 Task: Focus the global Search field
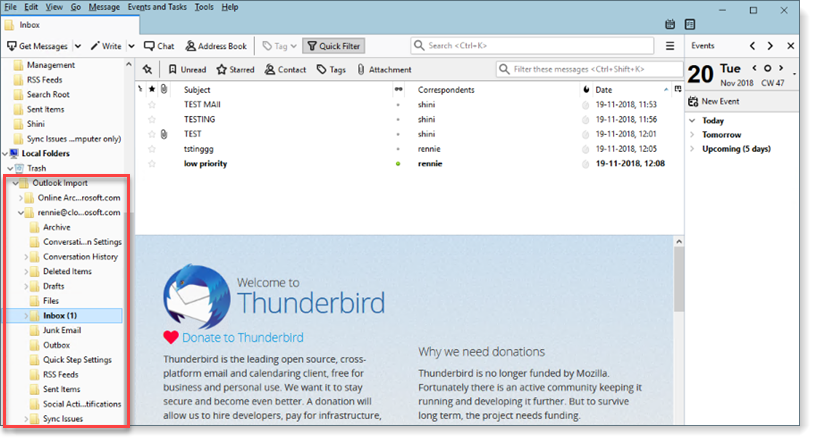click(x=532, y=45)
